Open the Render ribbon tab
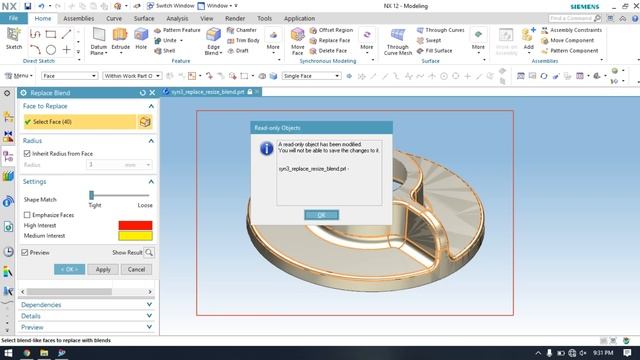Screen dimensions: 640x360 click(235, 19)
